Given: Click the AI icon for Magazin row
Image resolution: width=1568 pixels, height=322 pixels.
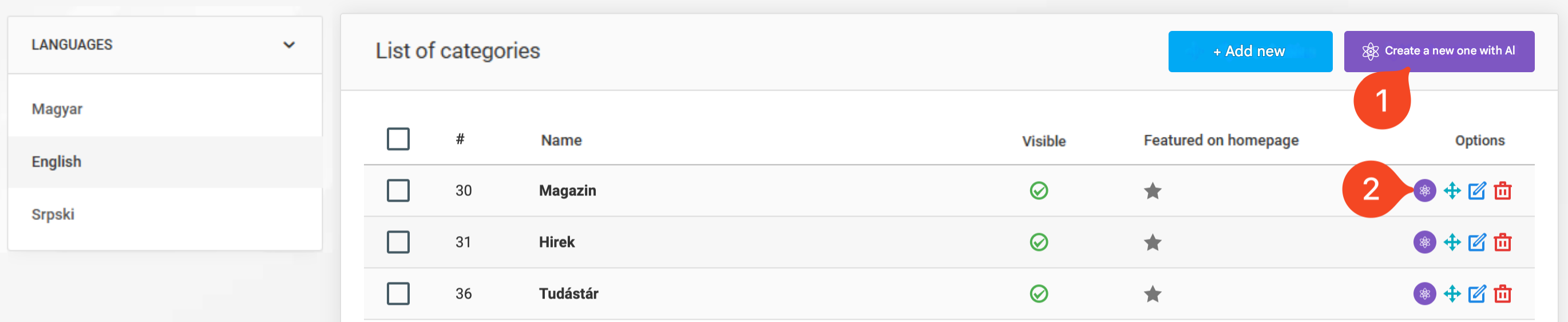Looking at the screenshot, I should tap(1424, 191).
